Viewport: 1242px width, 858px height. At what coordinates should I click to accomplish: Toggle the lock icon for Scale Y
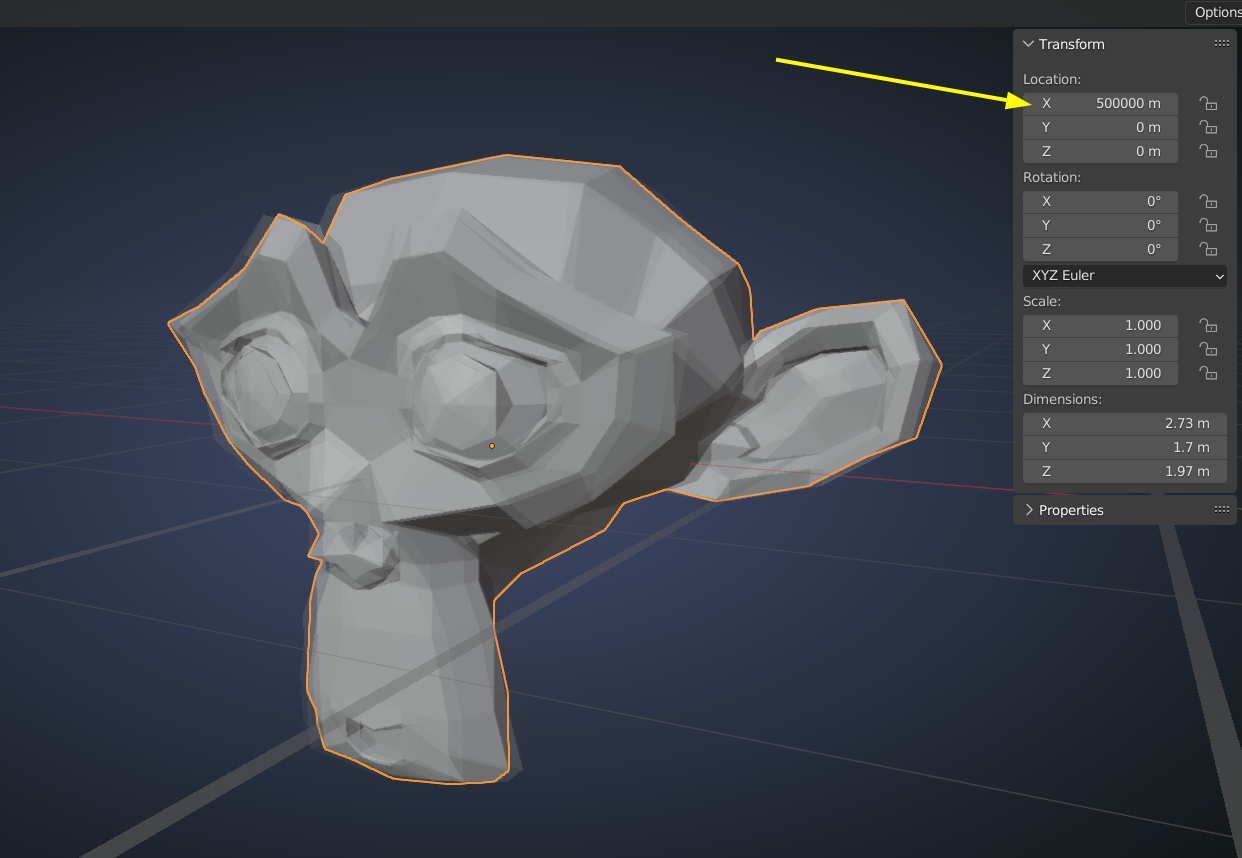pos(1208,349)
